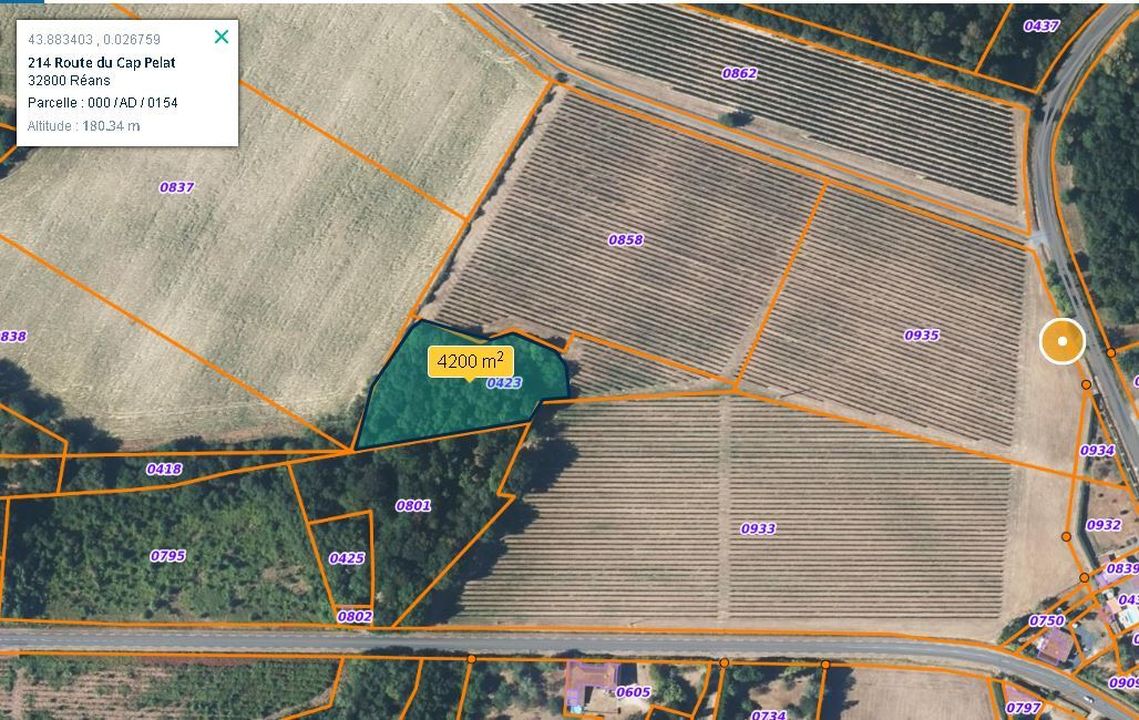Image resolution: width=1139 pixels, height=720 pixels.
Task: Click the 4200 m² area label
Action: point(470,361)
